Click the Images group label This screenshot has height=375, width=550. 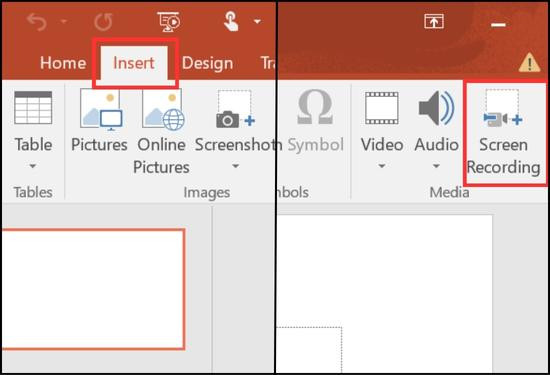tap(207, 193)
